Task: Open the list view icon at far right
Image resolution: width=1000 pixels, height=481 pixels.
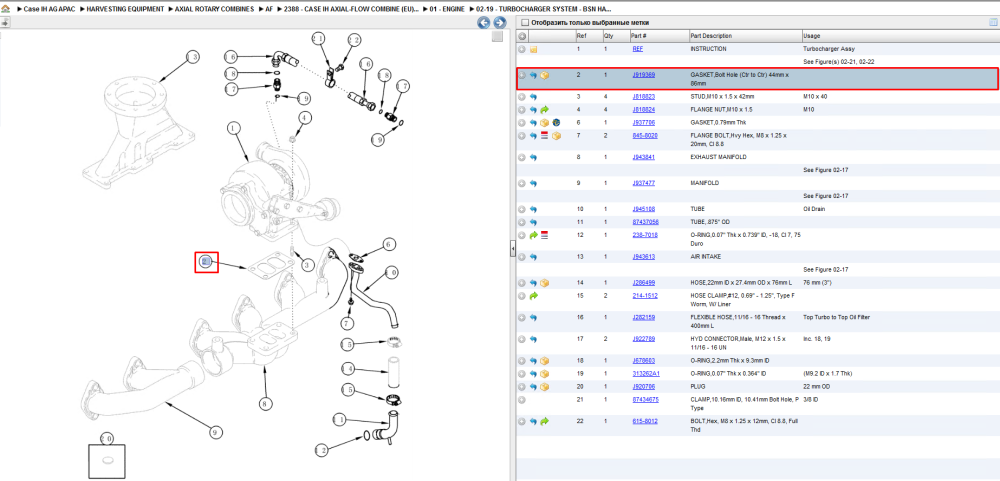Action: 992,23
